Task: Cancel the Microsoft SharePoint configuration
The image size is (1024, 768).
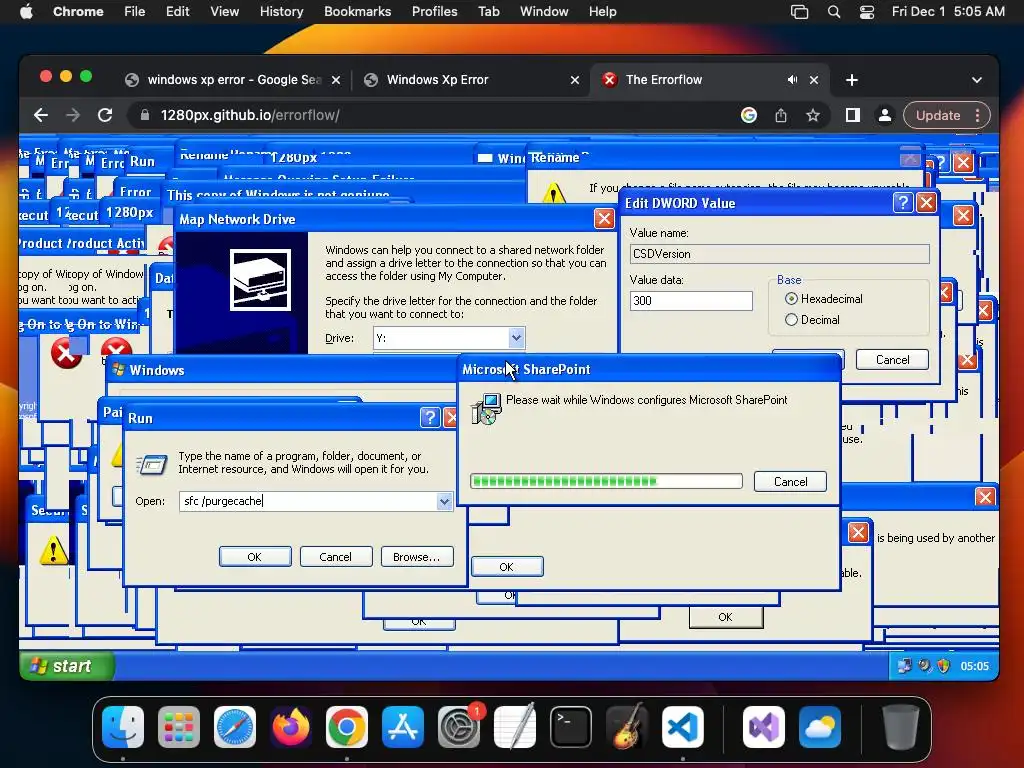Action: [790, 482]
